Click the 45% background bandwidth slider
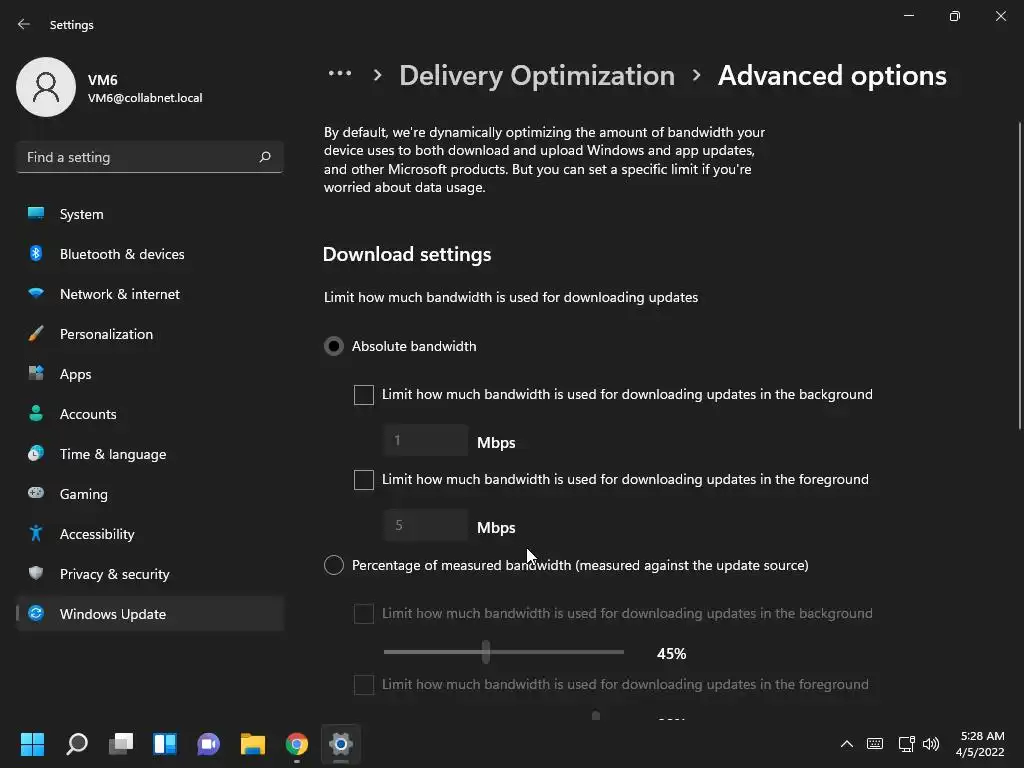Image resolution: width=1024 pixels, height=768 pixels. (504, 652)
